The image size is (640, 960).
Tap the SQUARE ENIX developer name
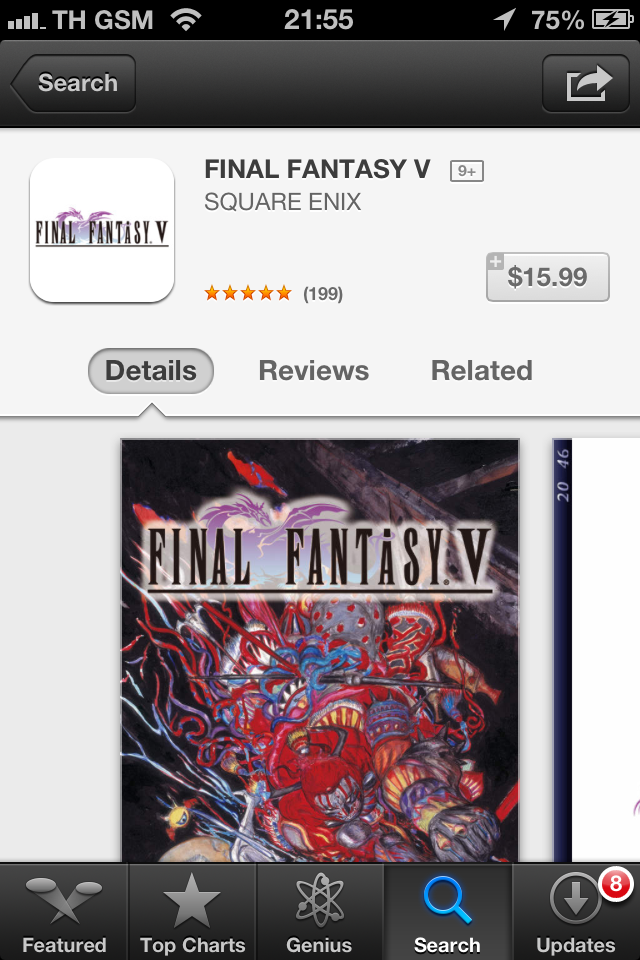tap(282, 202)
